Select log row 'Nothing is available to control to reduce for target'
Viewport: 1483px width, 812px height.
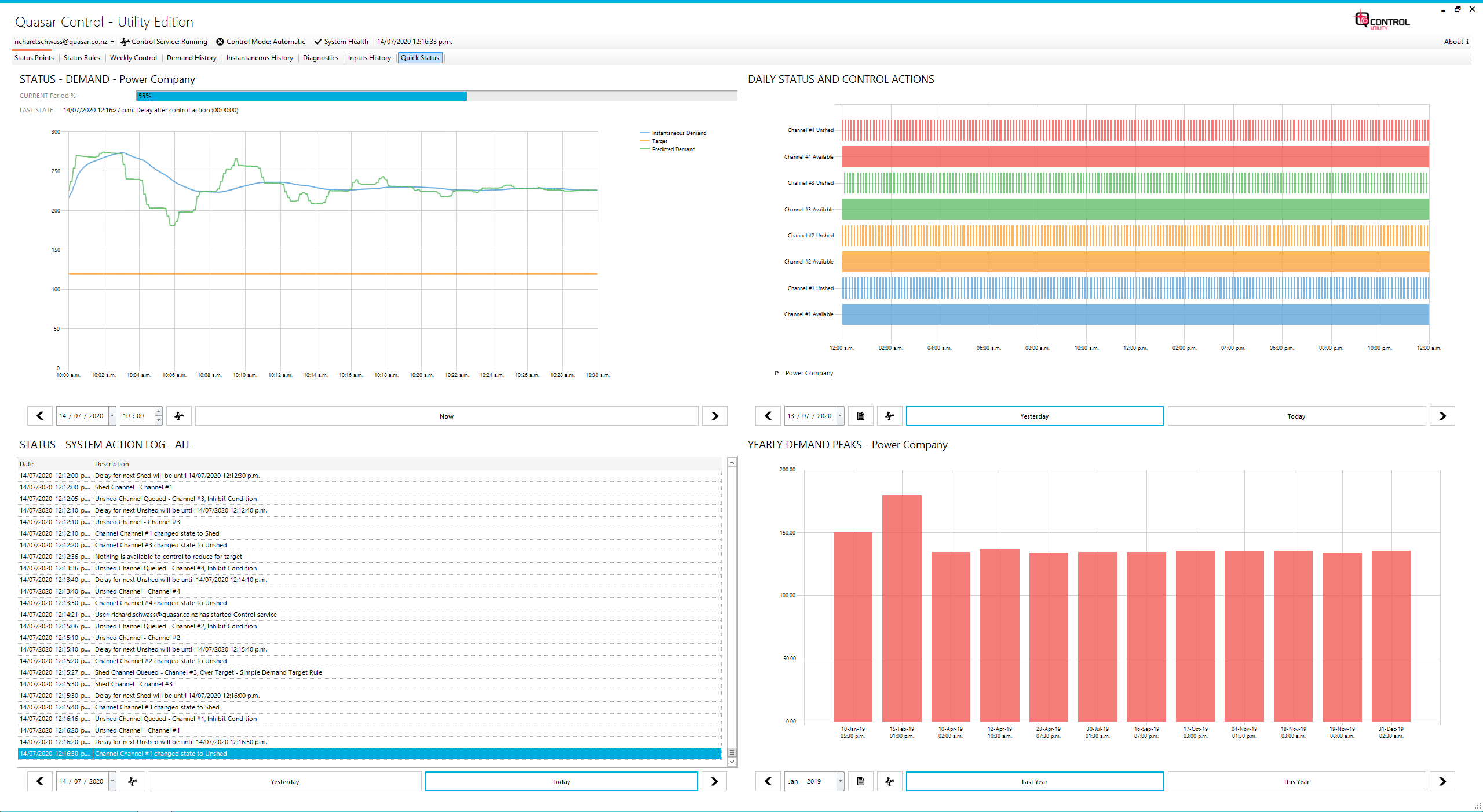coord(370,557)
